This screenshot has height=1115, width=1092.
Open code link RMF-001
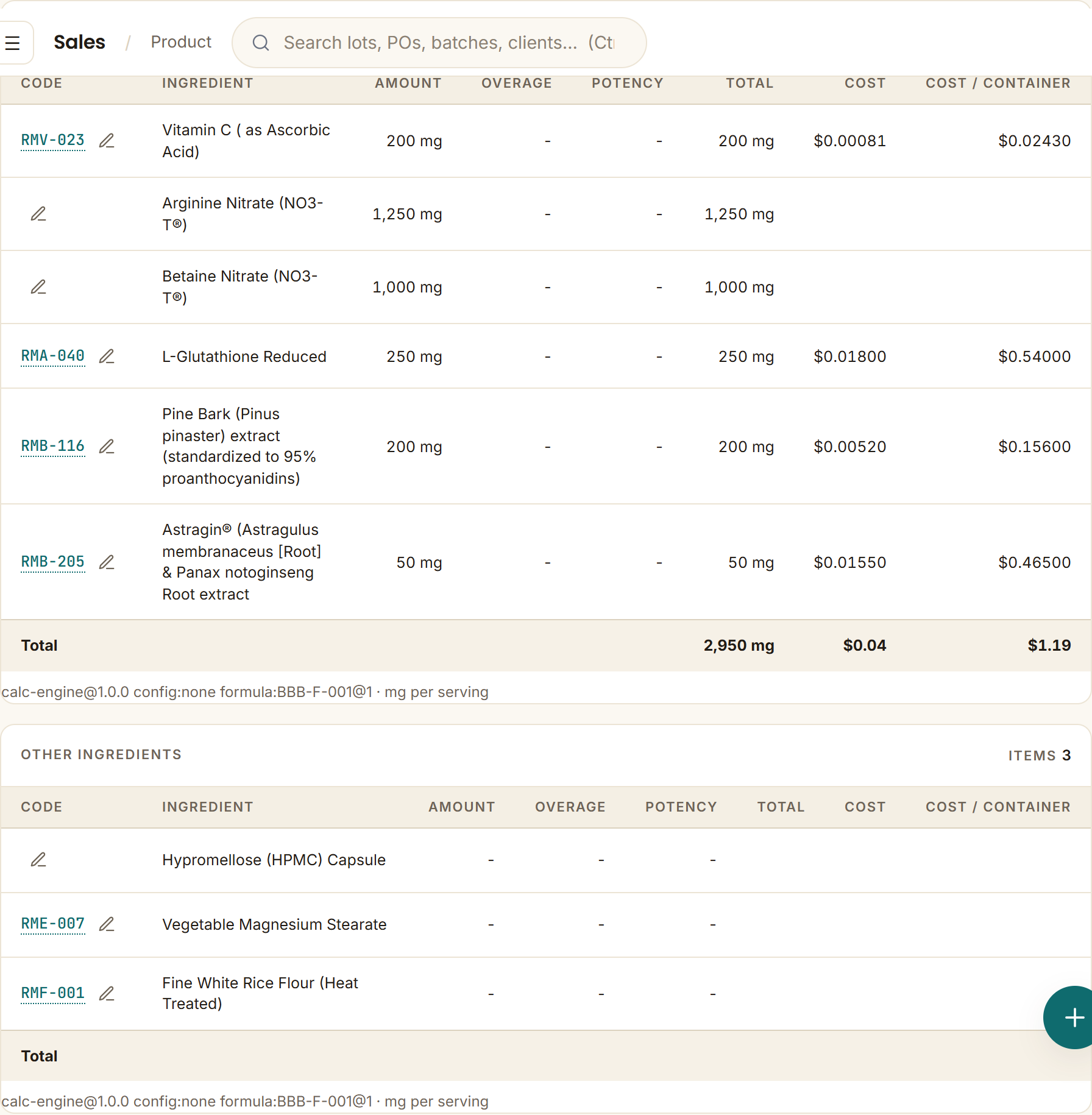click(x=53, y=994)
